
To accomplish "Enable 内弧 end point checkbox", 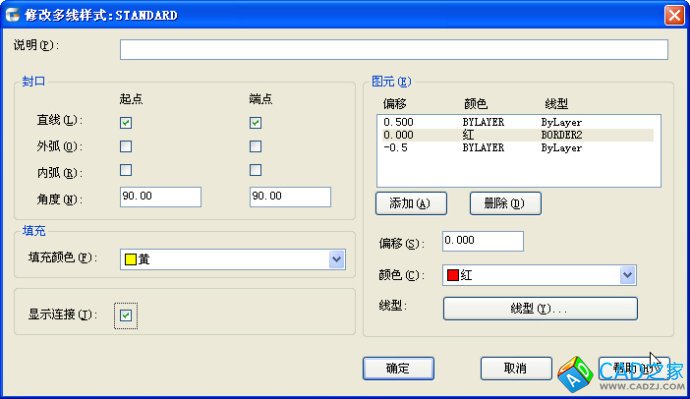I will [x=255, y=170].
